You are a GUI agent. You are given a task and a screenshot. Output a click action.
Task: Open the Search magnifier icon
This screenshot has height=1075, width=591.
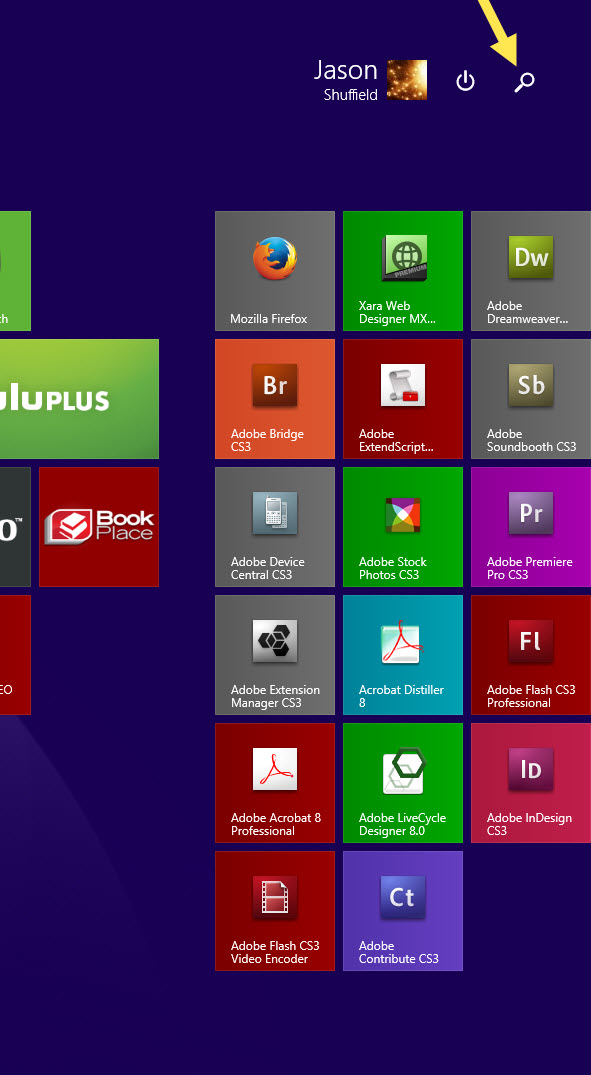point(524,82)
